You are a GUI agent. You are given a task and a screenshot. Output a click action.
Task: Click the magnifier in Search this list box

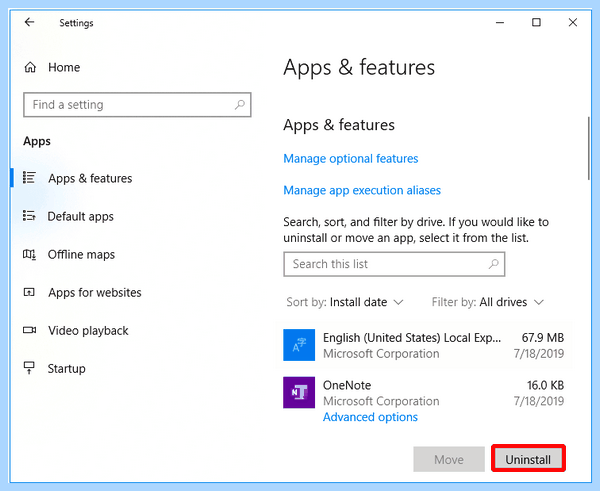(x=494, y=264)
